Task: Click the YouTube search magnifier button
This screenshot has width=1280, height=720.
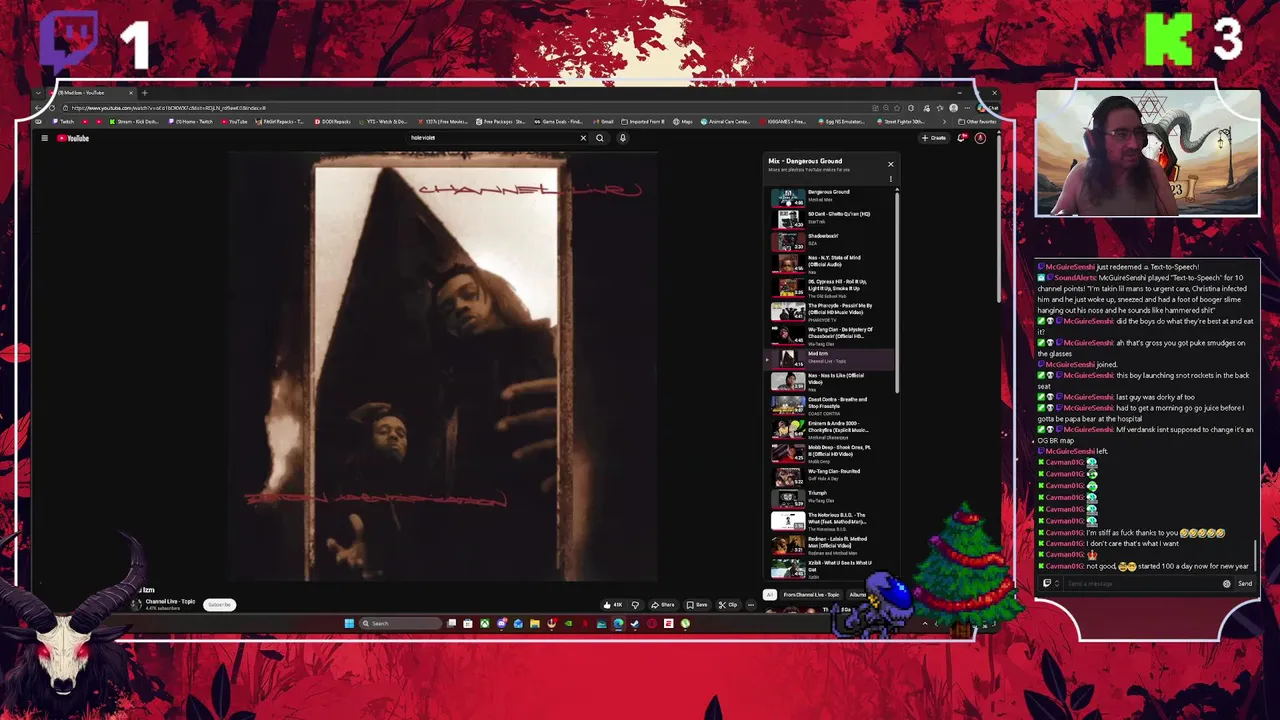Action: click(600, 138)
